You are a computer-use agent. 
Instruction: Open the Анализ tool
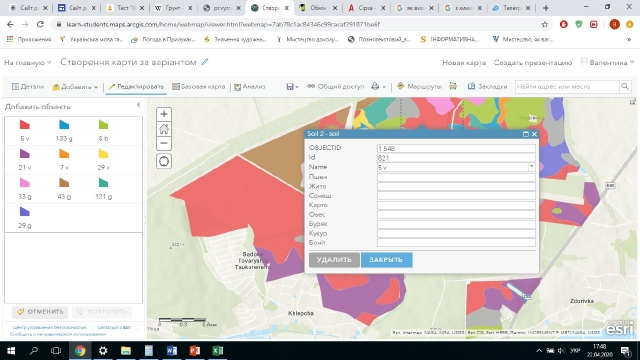(249, 87)
